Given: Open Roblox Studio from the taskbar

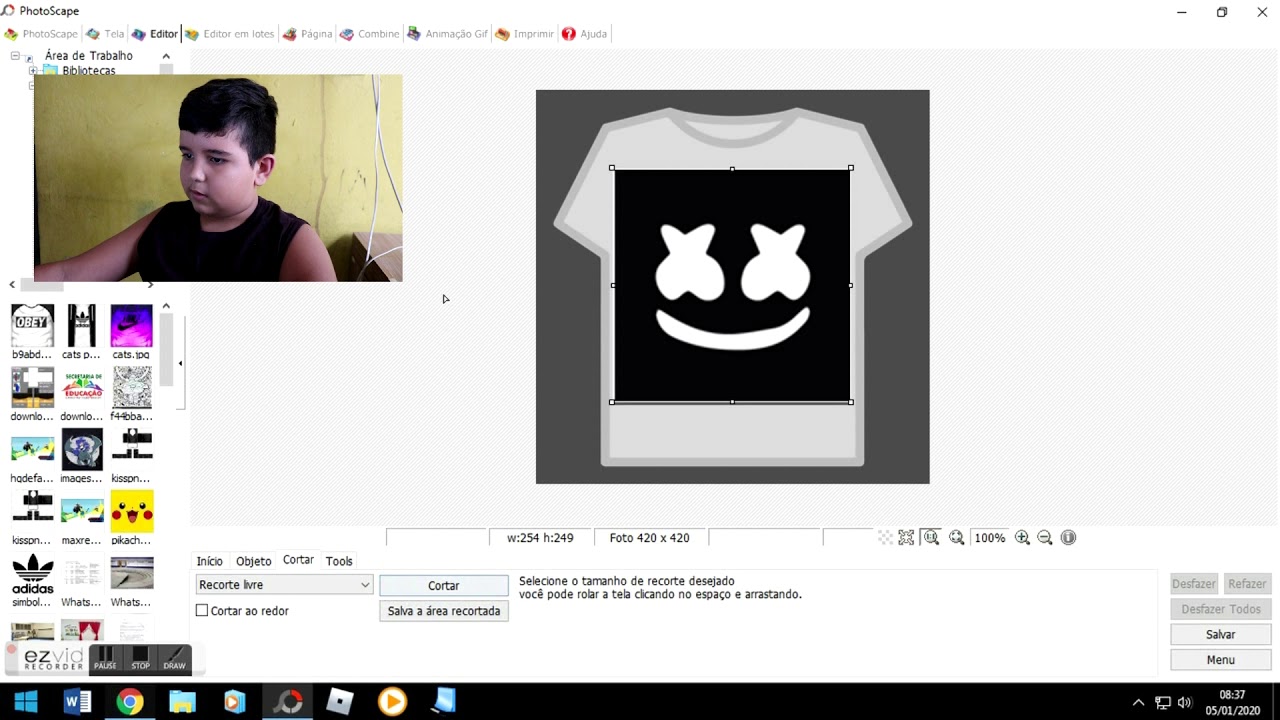Looking at the screenshot, I should point(340,702).
